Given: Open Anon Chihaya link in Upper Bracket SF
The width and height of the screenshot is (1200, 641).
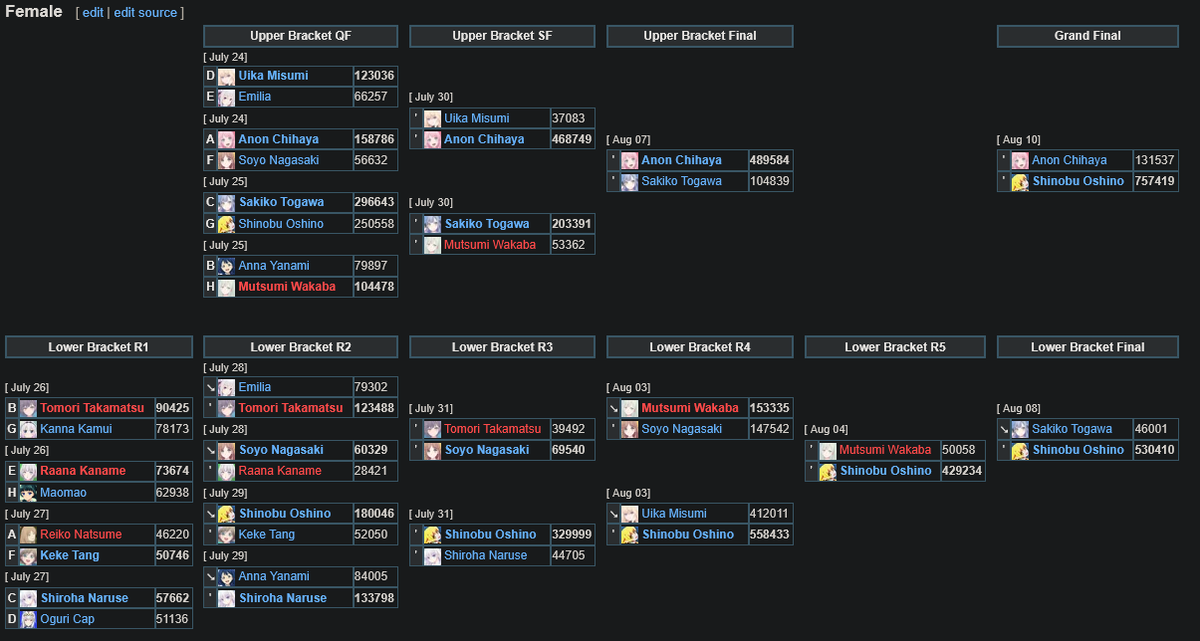Looking at the screenshot, I should click(484, 140).
